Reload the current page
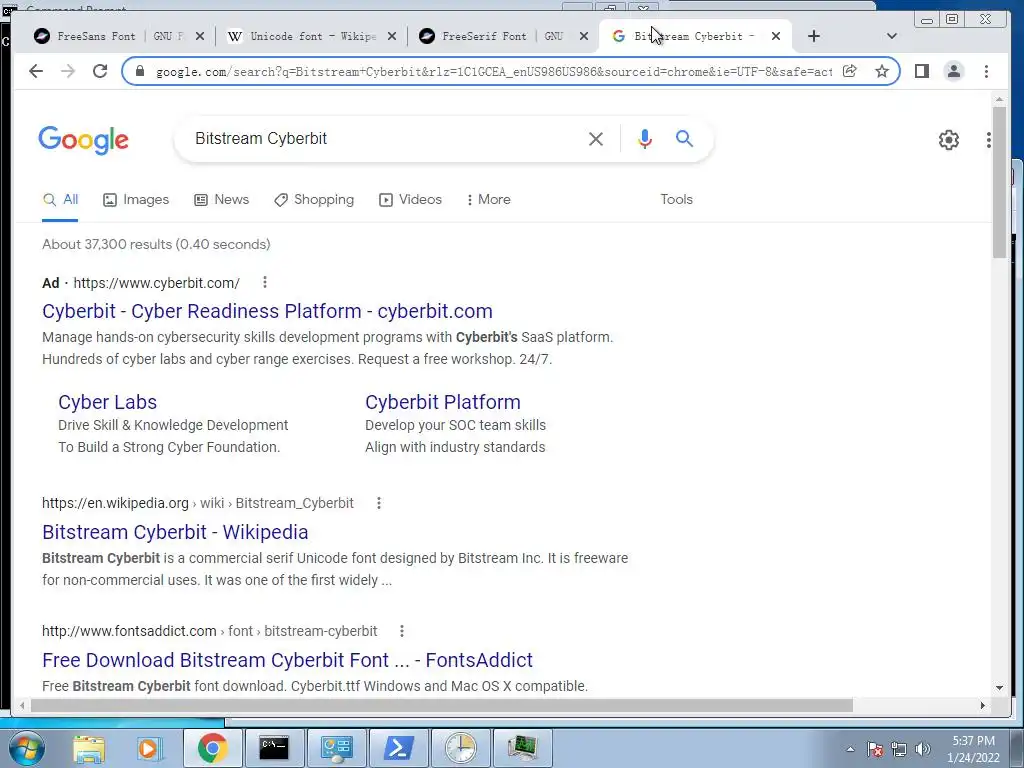Image resolution: width=1024 pixels, height=768 pixels. [x=100, y=71]
